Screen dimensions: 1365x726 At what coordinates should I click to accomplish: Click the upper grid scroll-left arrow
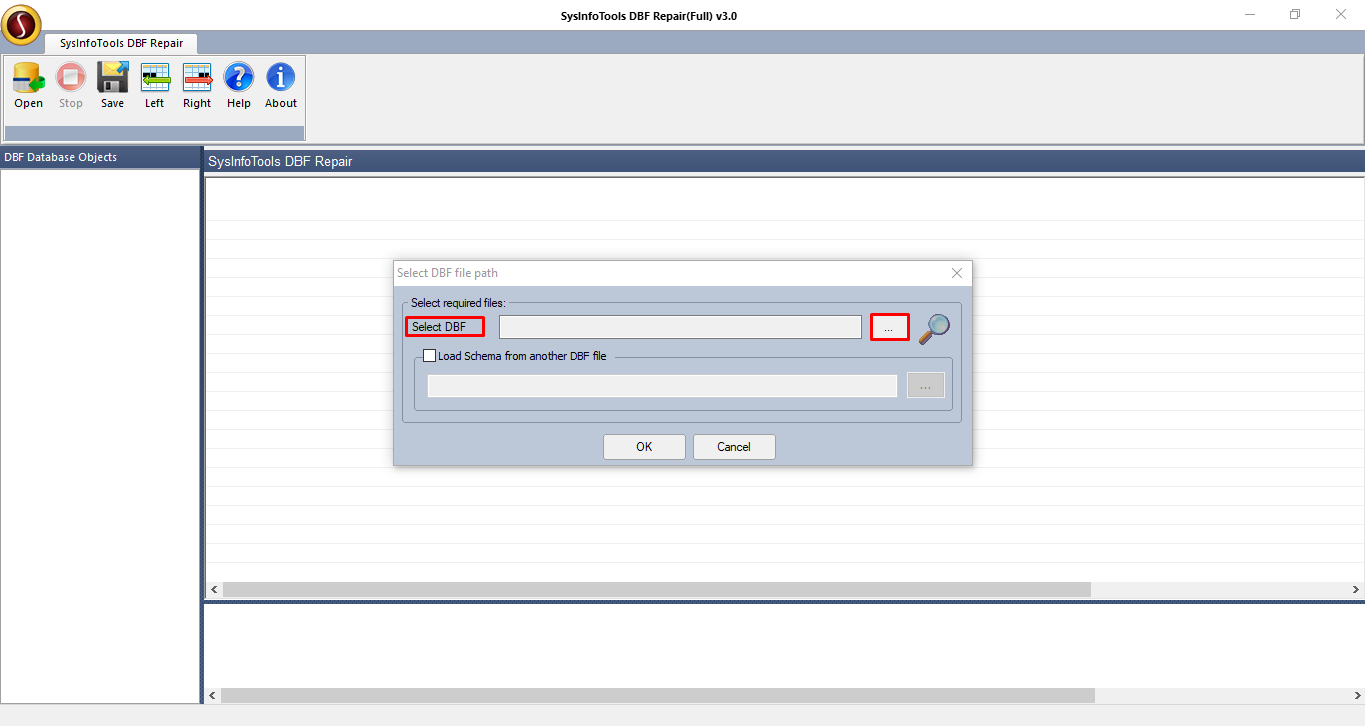pyautogui.click(x=213, y=590)
